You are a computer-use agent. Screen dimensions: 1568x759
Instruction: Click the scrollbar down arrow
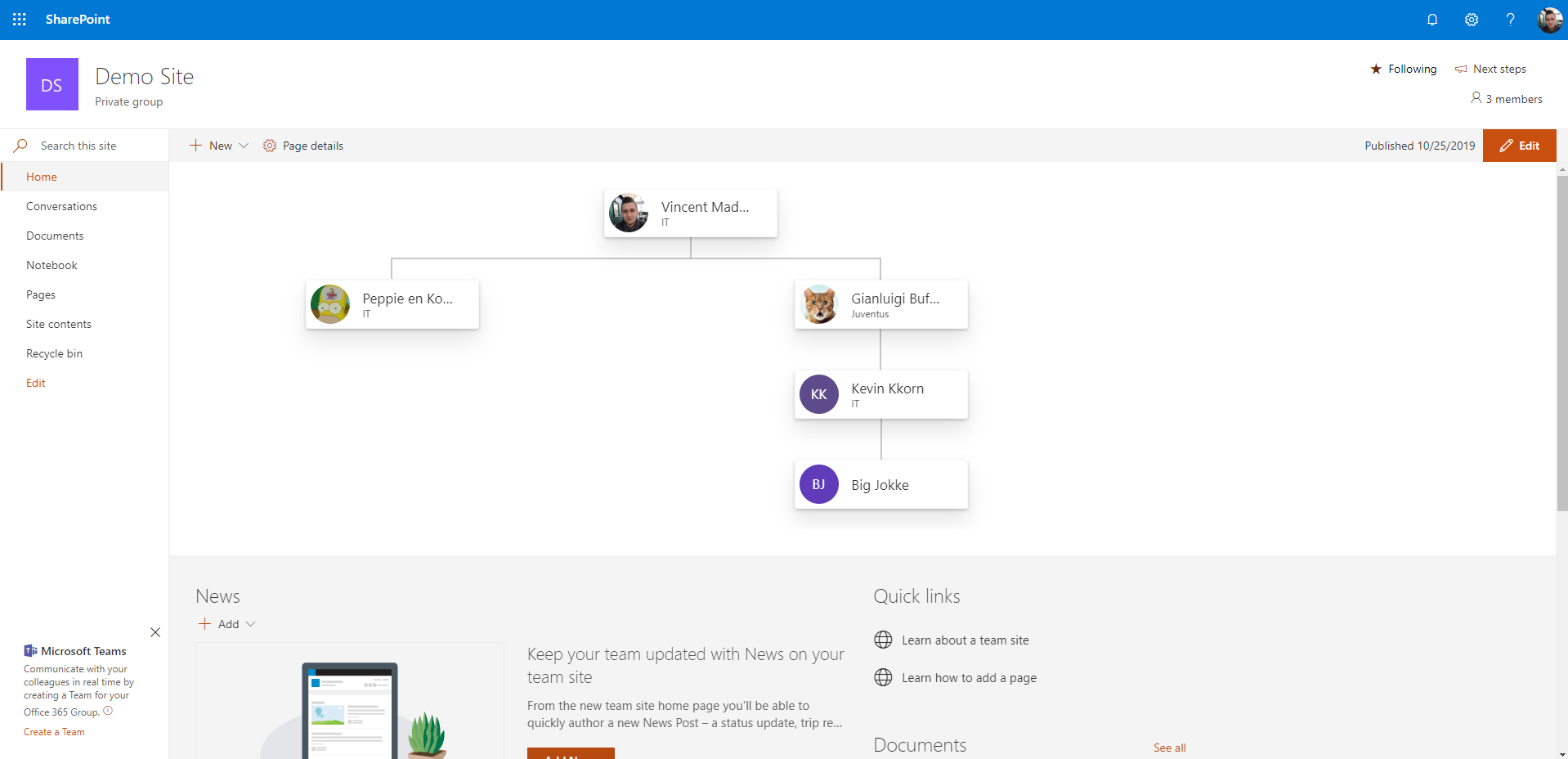click(1562, 754)
